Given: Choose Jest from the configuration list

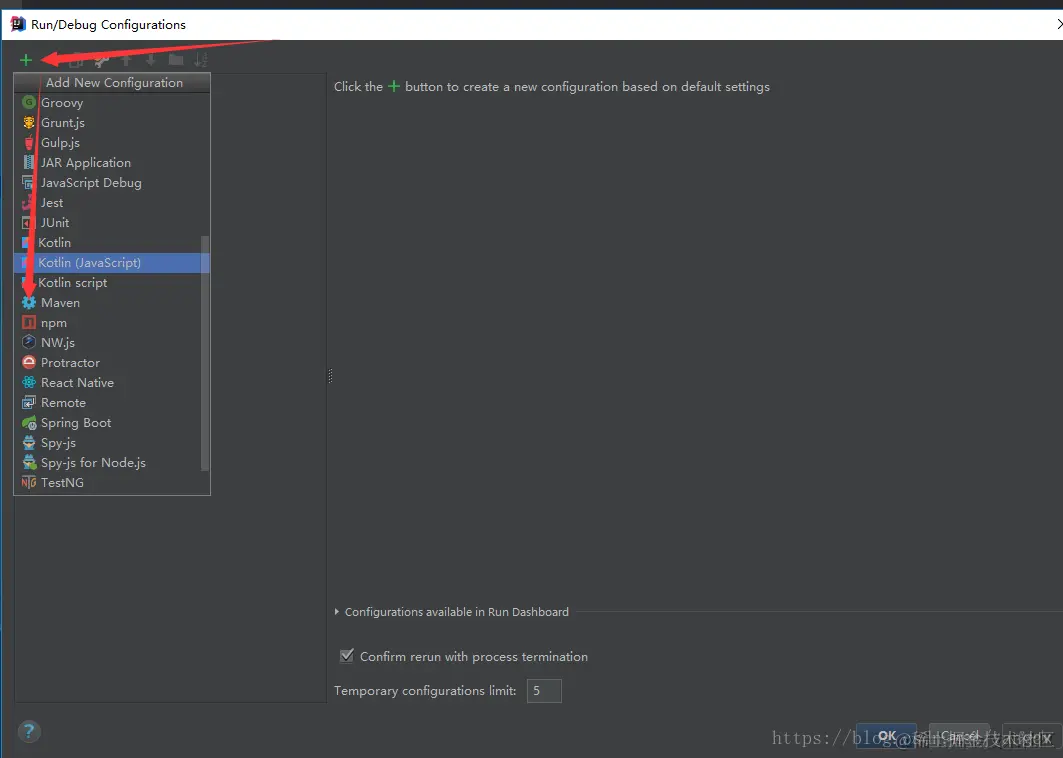Looking at the screenshot, I should [x=112, y=203].
